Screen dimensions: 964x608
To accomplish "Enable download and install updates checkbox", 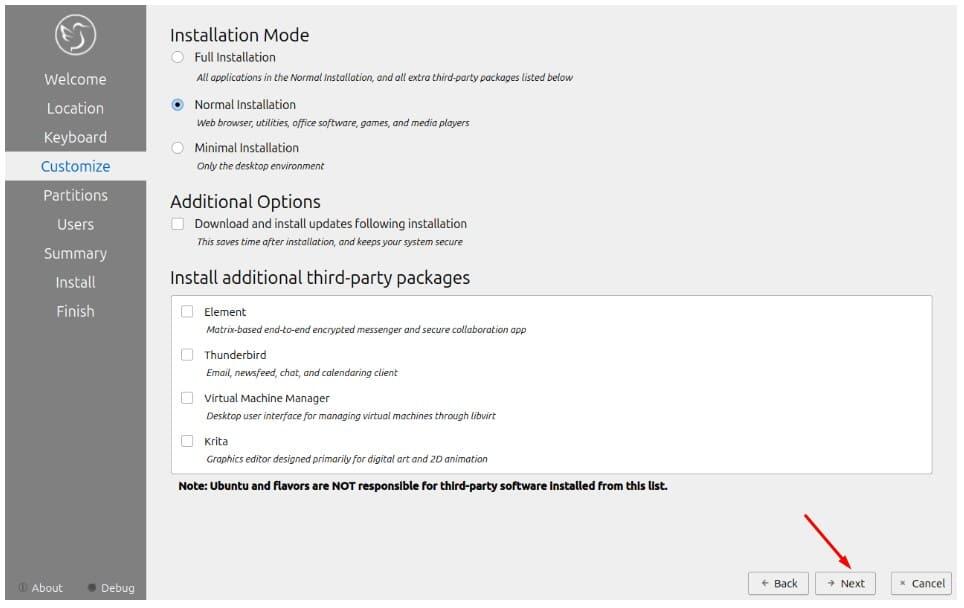I will pyautogui.click(x=178, y=224).
